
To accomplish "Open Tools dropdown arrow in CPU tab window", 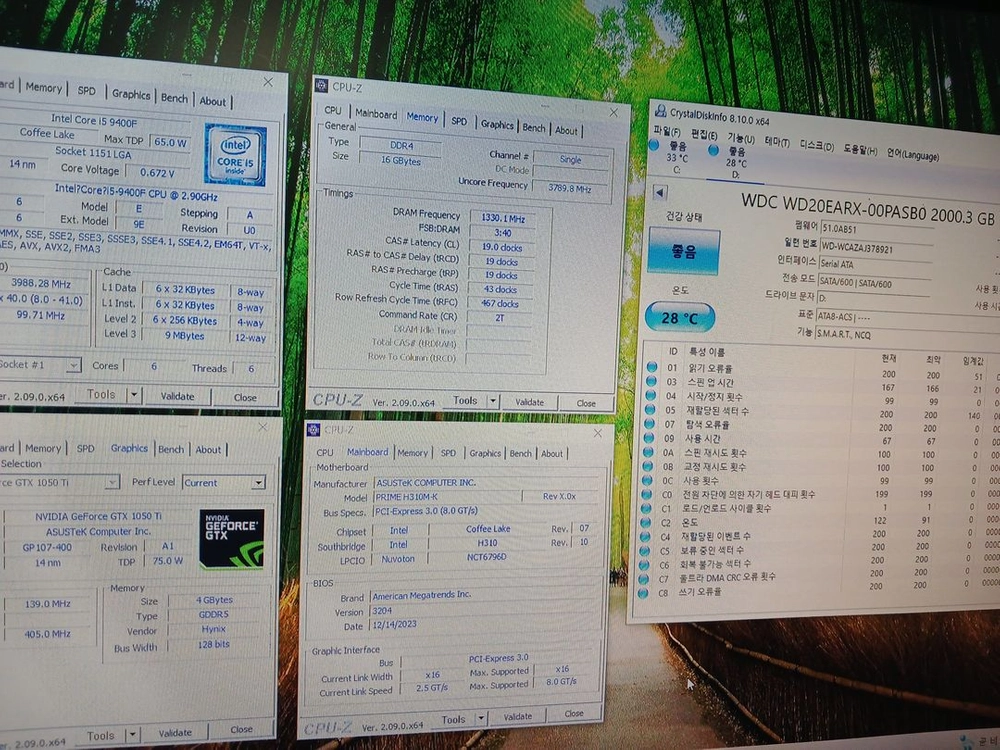I will [134, 395].
